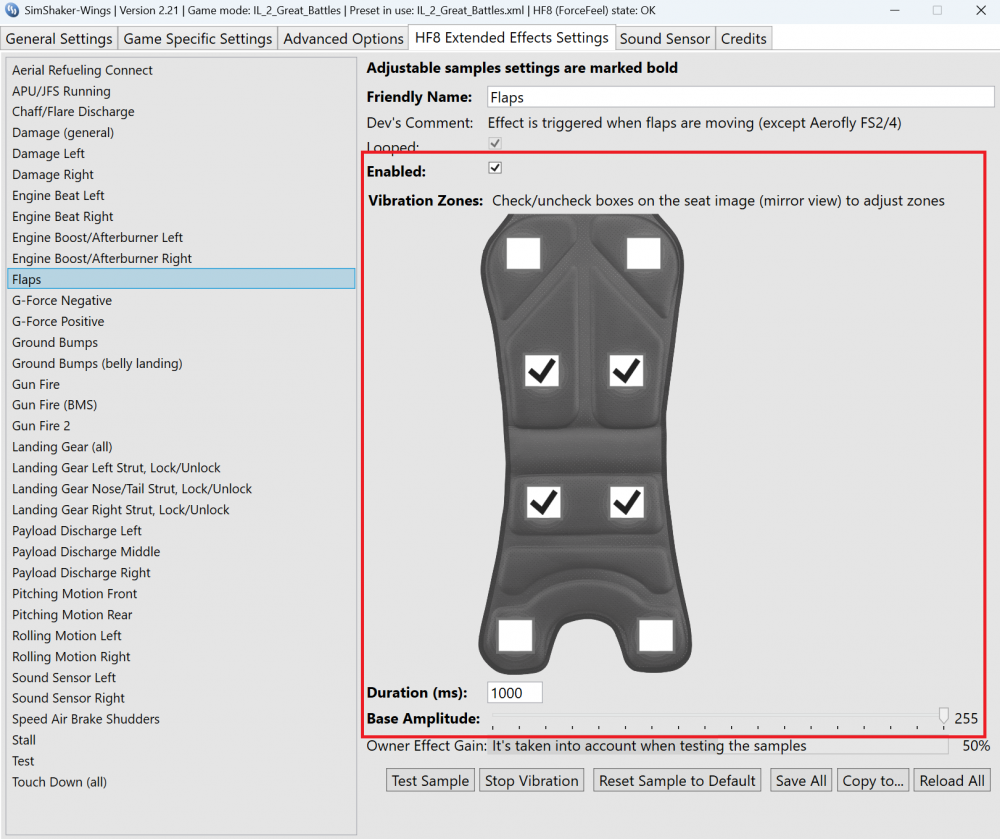
Task: Switch to the Advanced Options tab
Action: coord(343,38)
